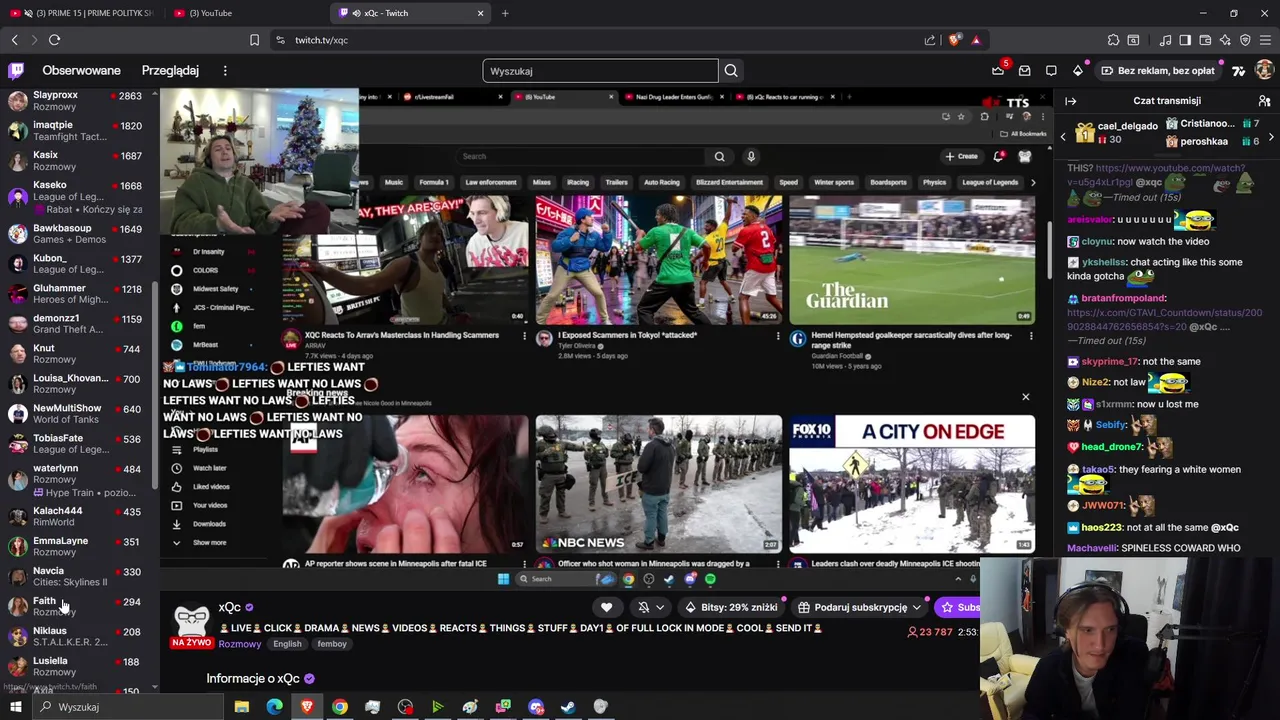Click the English stream tag
The width and height of the screenshot is (1280, 720).
287,644
